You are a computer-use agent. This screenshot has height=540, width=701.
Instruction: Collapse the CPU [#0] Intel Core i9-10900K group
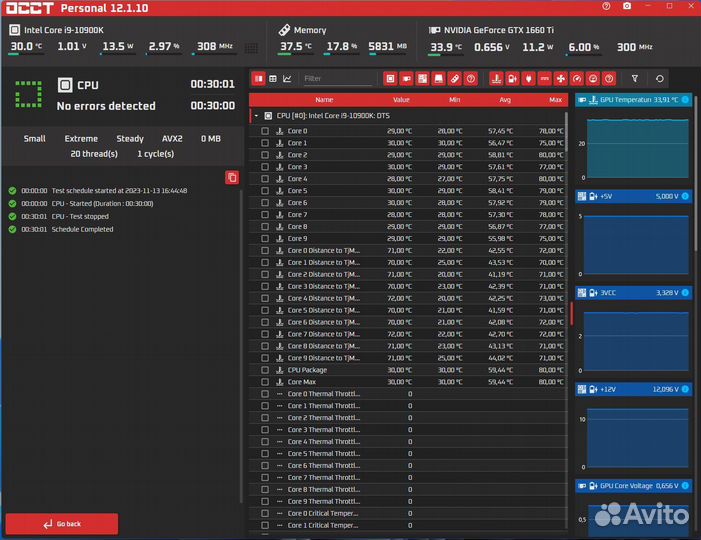coord(256,116)
